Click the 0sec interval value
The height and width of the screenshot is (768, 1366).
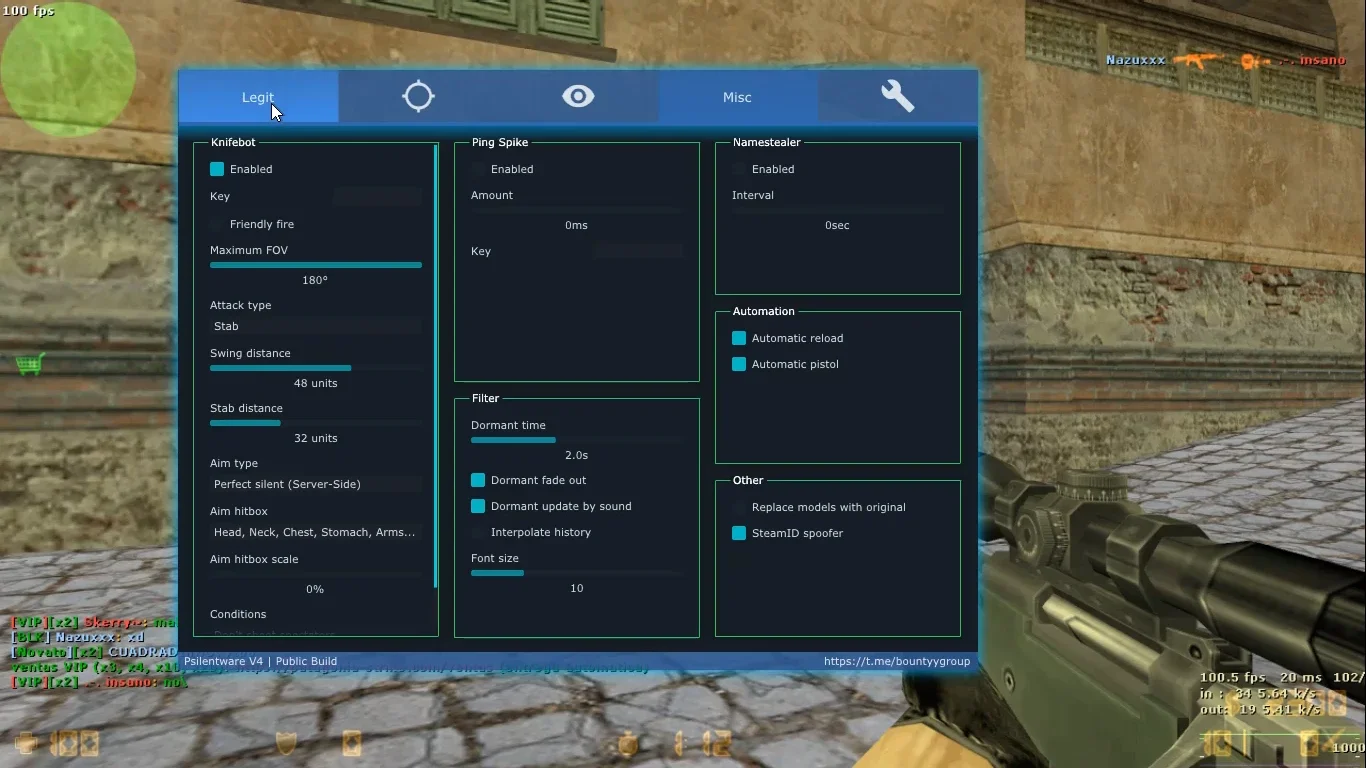pos(837,225)
